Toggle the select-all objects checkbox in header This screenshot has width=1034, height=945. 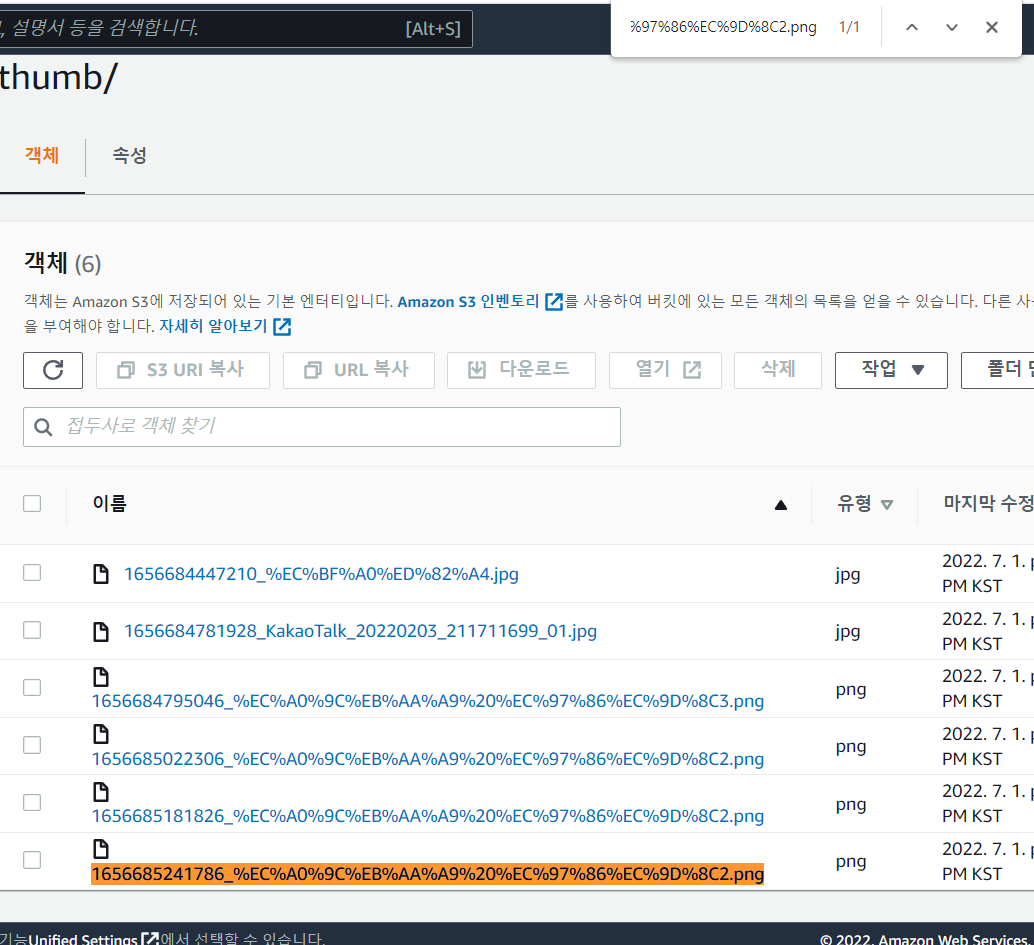(32, 503)
